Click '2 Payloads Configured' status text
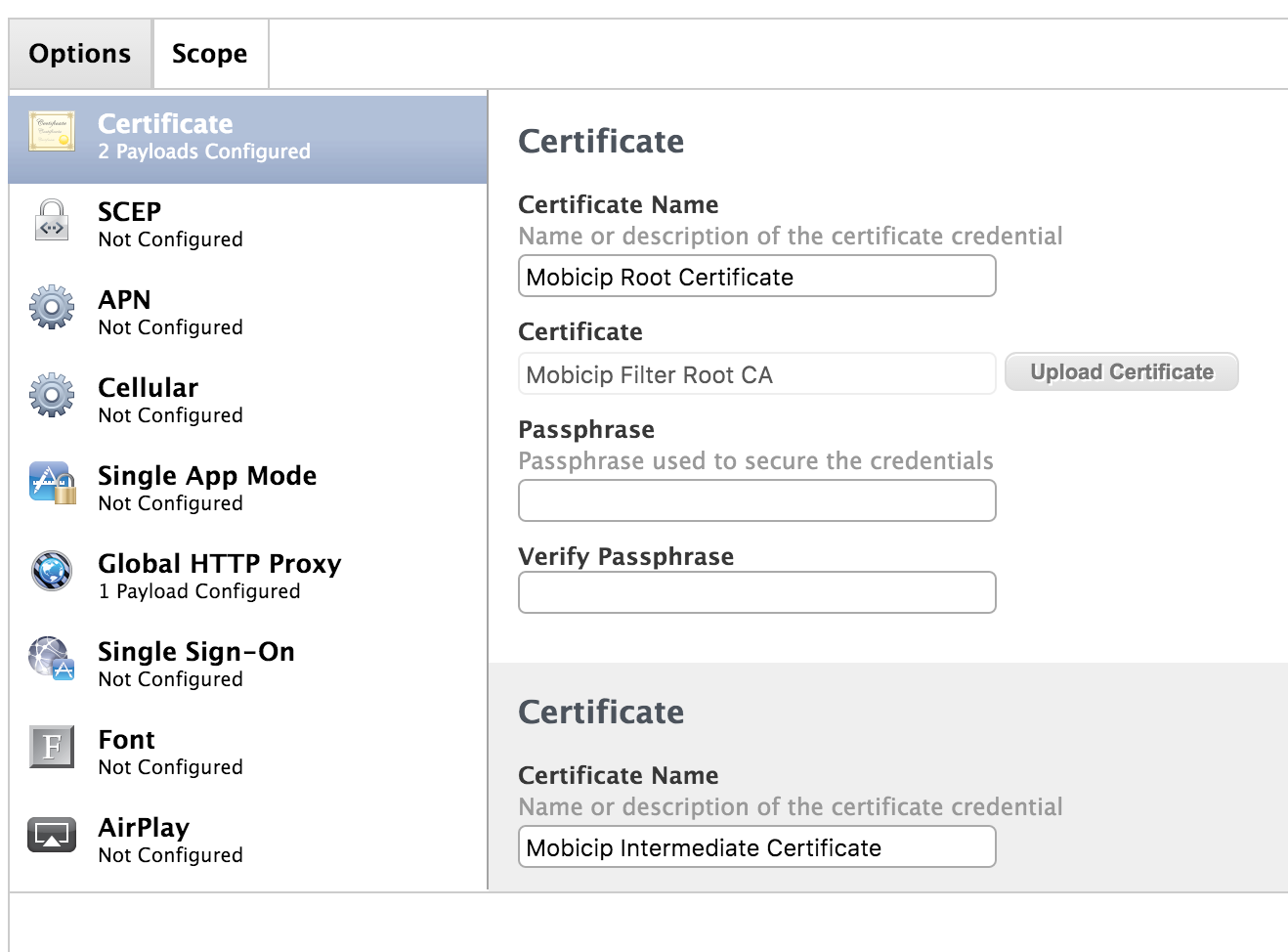 click(204, 152)
